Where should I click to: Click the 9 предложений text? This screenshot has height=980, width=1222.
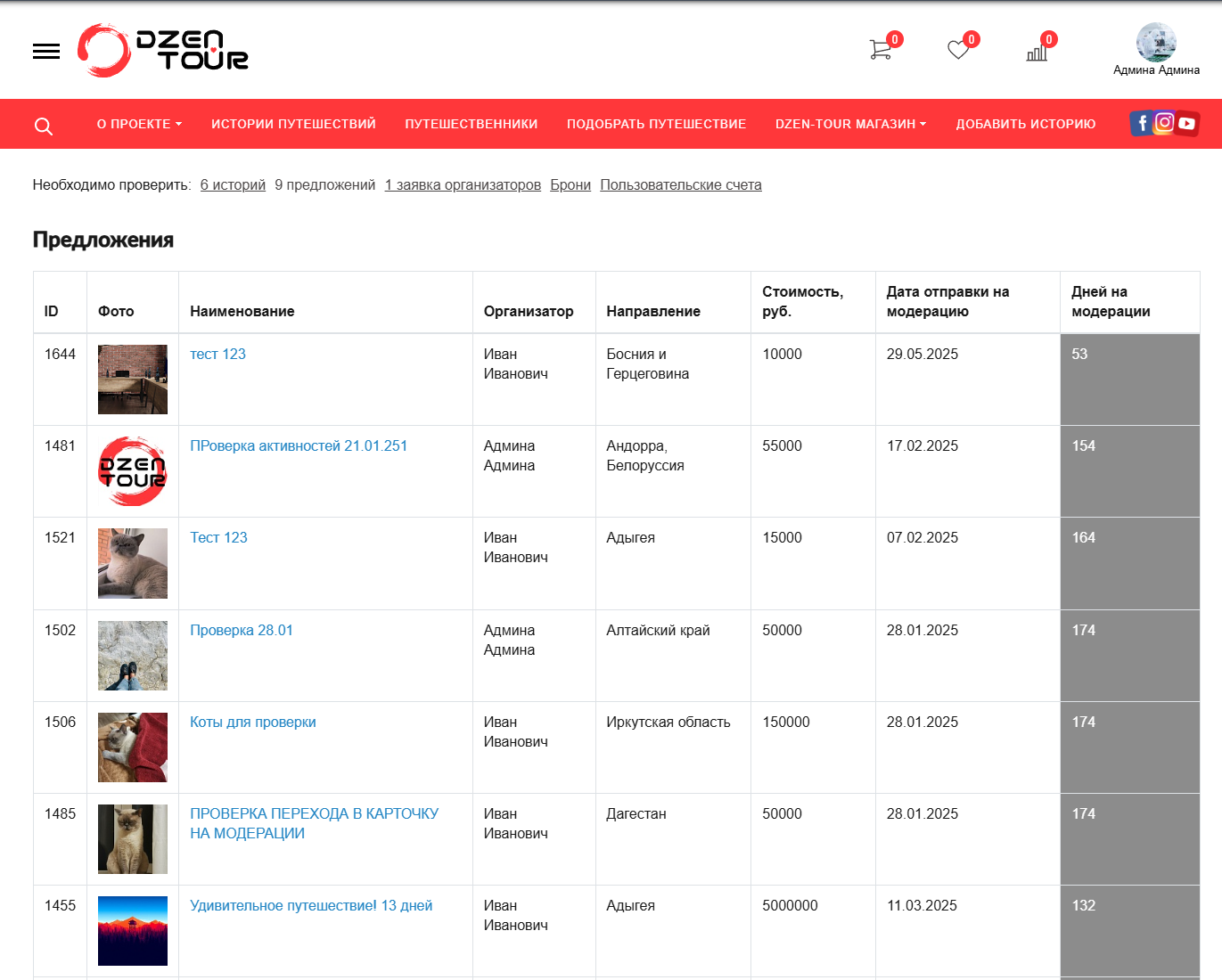point(325,184)
